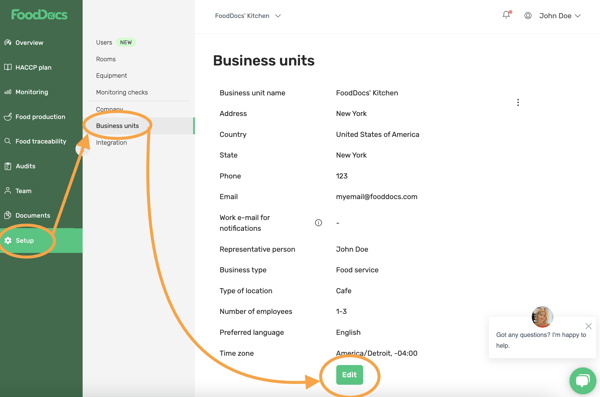
Task: Click the Documents icon in sidebar
Action: point(8,215)
